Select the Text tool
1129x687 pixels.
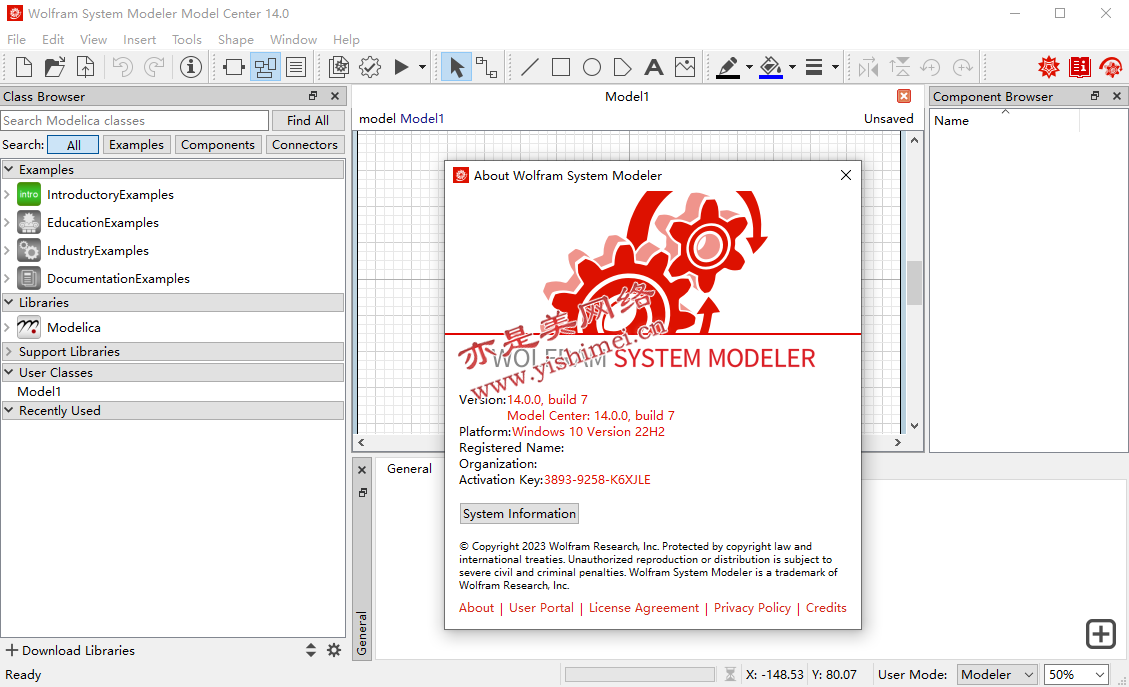654,67
